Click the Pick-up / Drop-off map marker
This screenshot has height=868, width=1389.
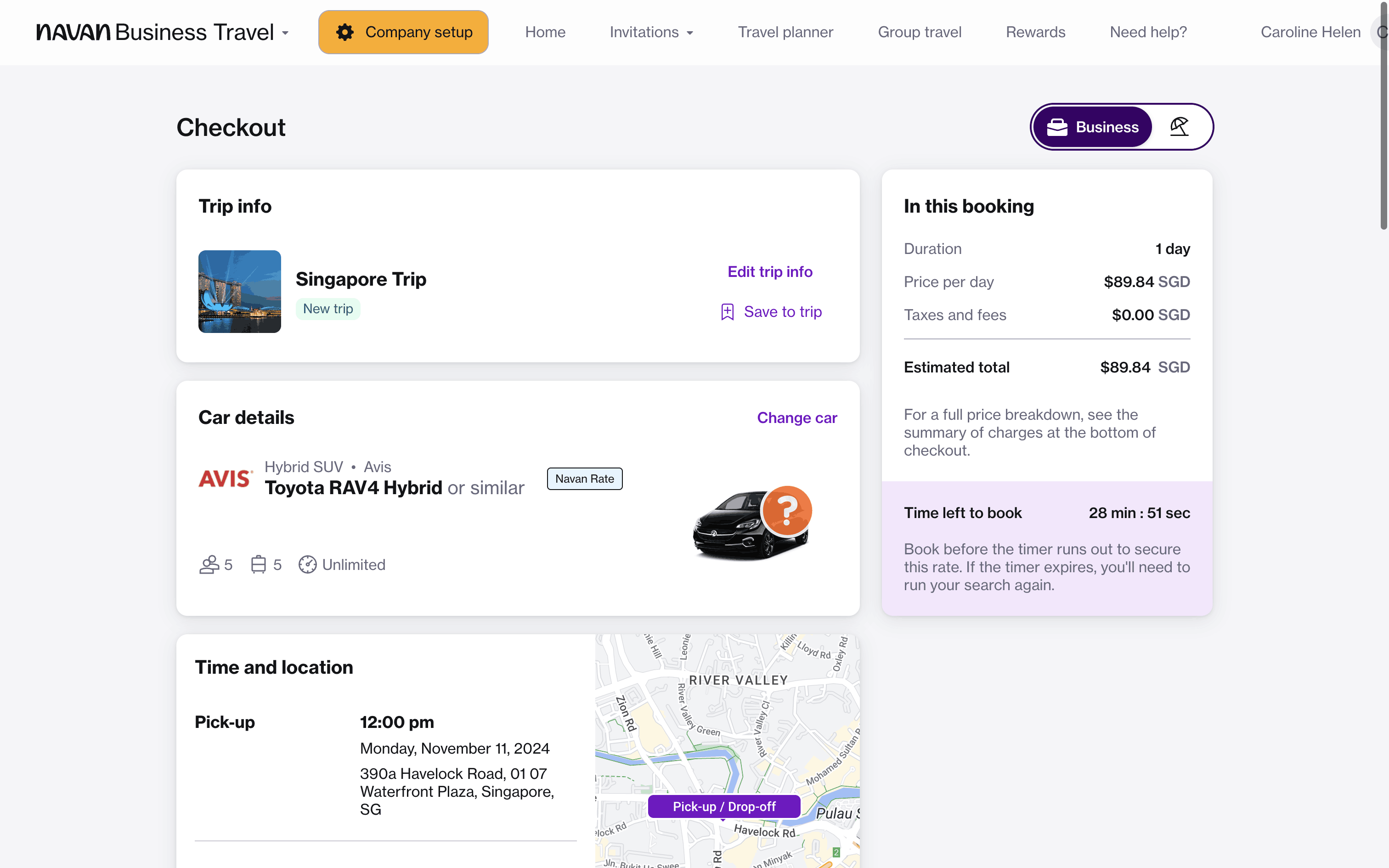724,806
